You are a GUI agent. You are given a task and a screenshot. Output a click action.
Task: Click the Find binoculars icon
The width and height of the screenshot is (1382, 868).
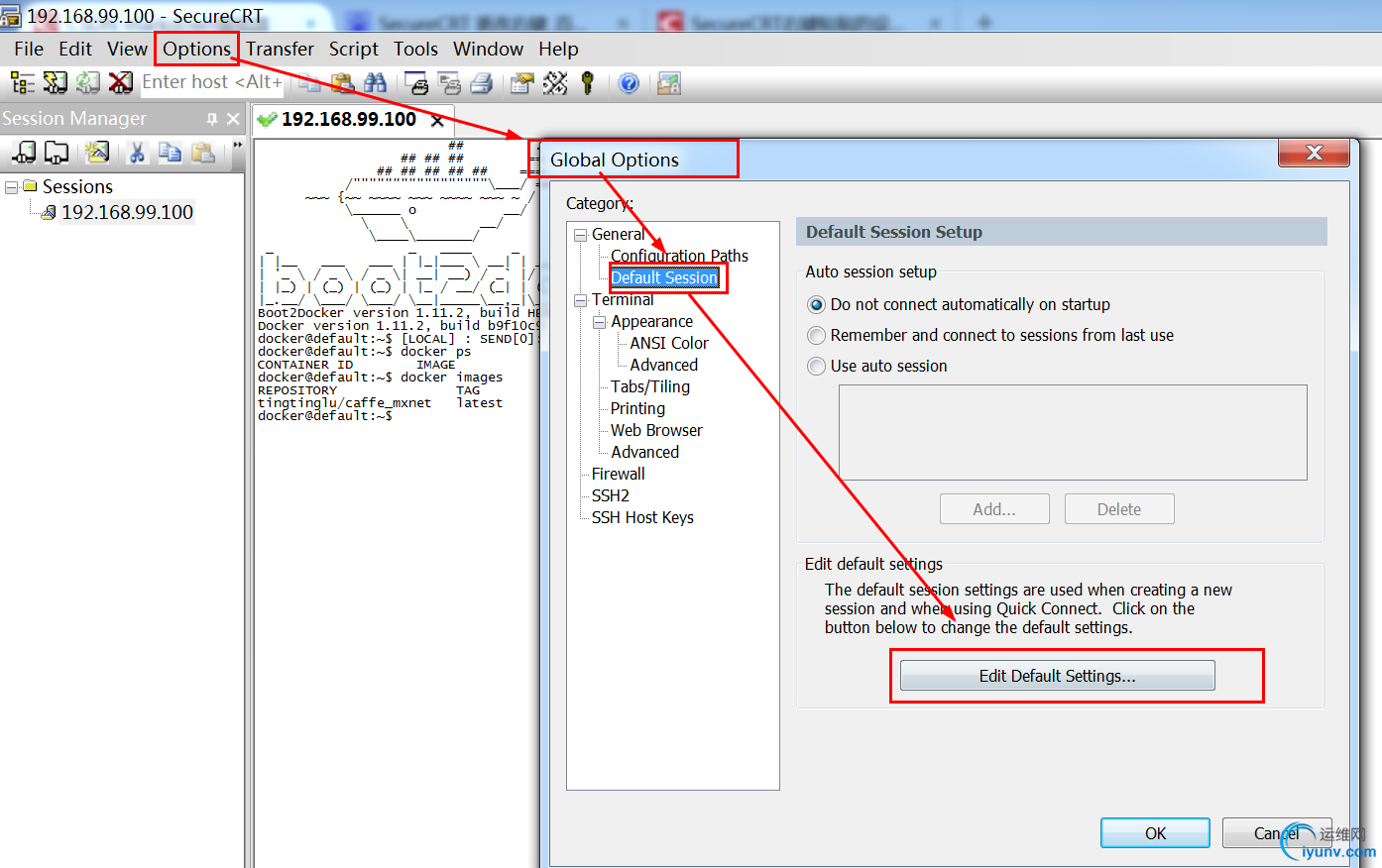[x=375, y=83]
